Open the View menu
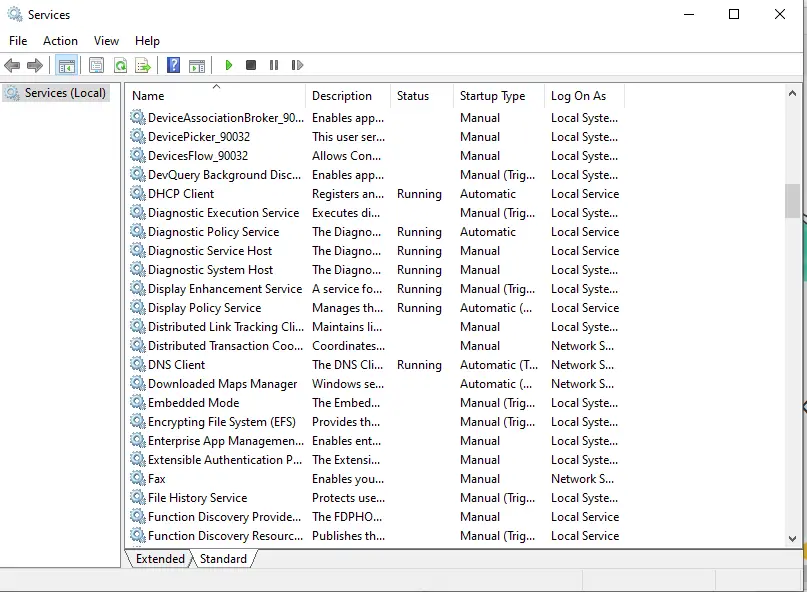 point(106,41)
